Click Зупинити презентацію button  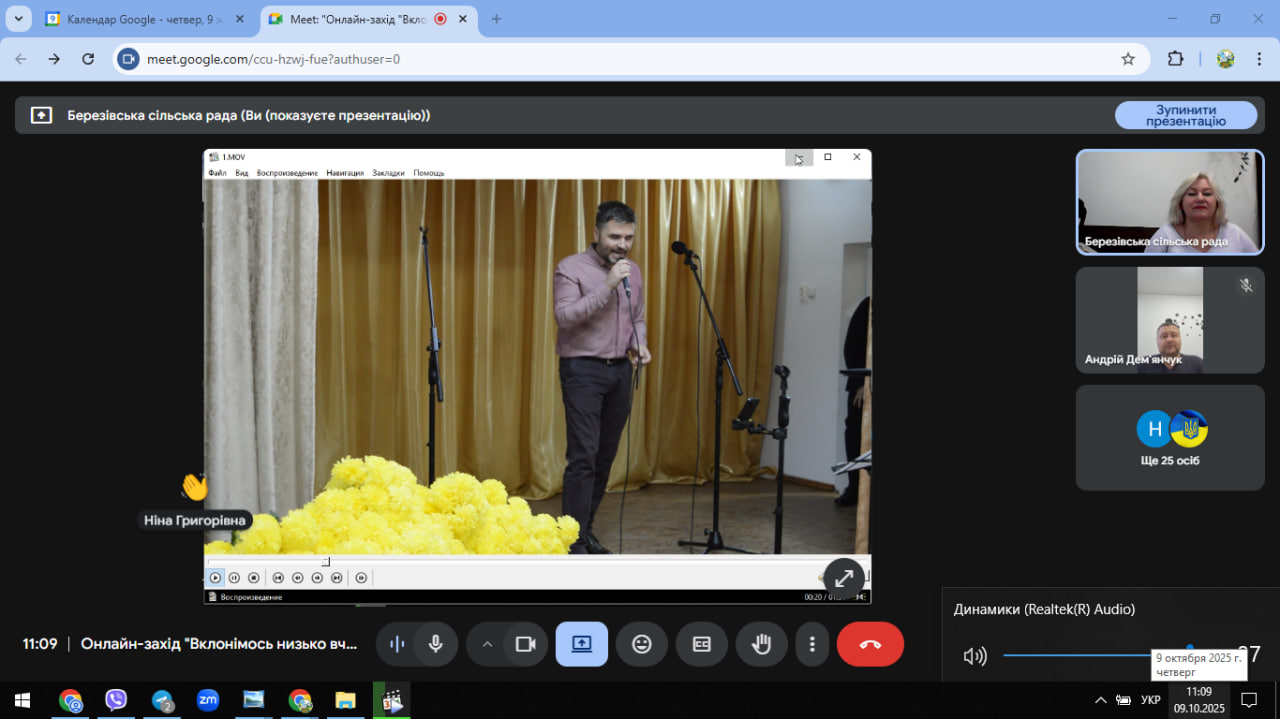tap(1186, 115)
